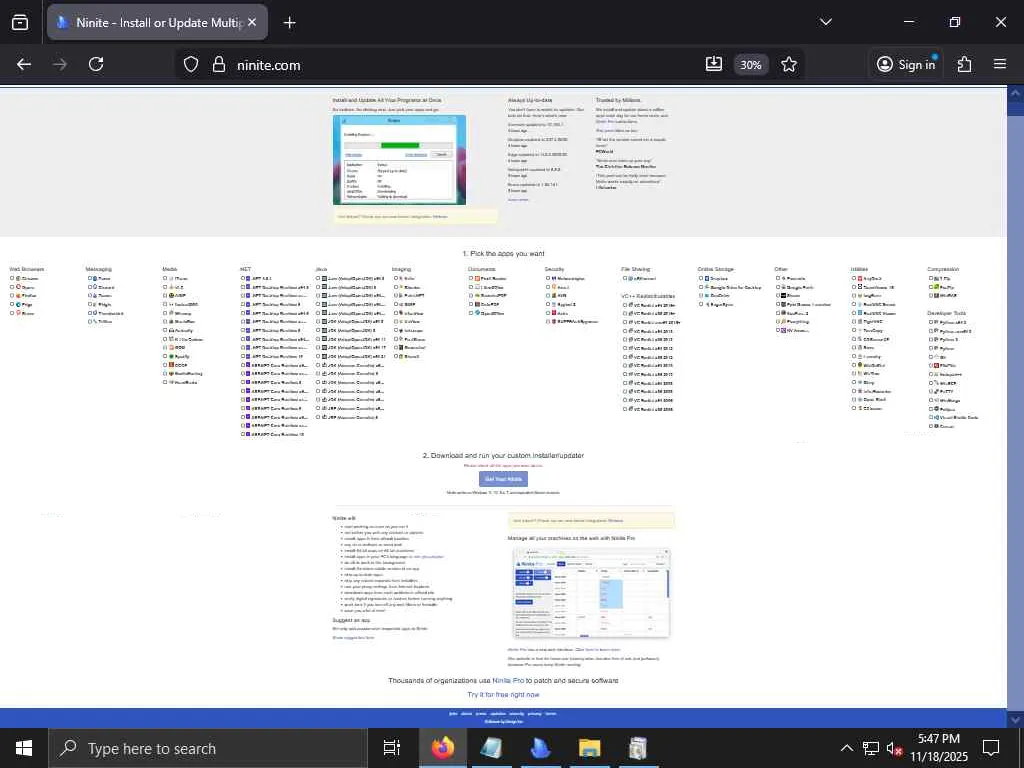This screenshot has width=1024, height=768.
Task: Expand the list all tabs chevron
Action: point(825,22)
